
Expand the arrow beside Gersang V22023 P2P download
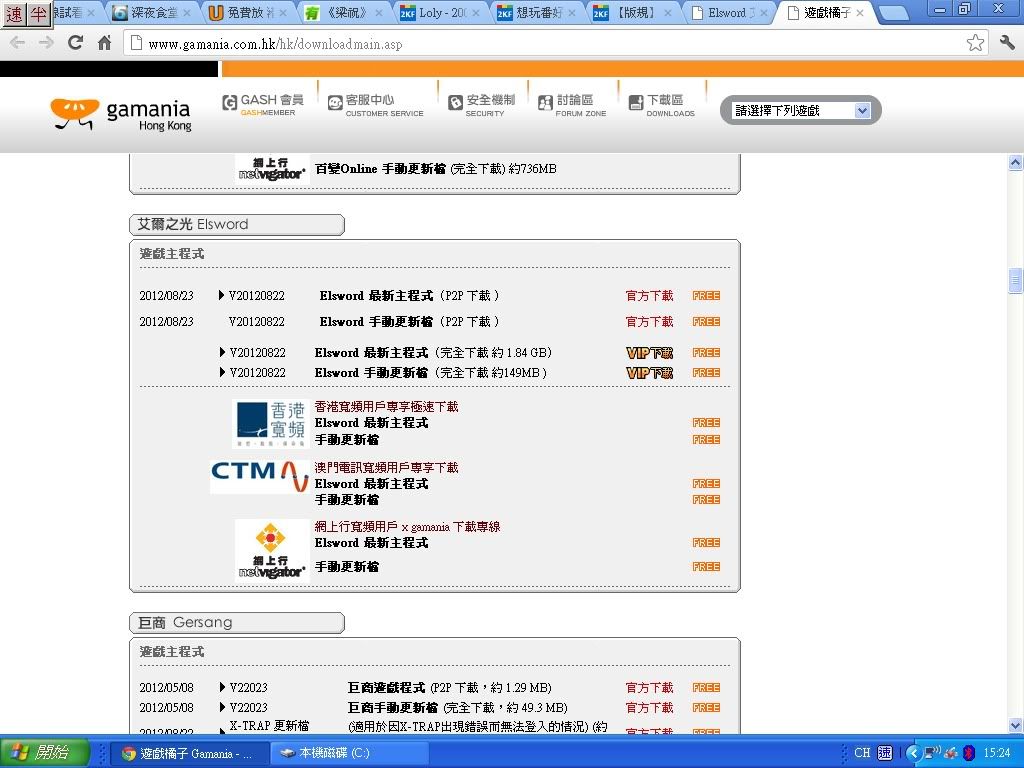(222, 687)
